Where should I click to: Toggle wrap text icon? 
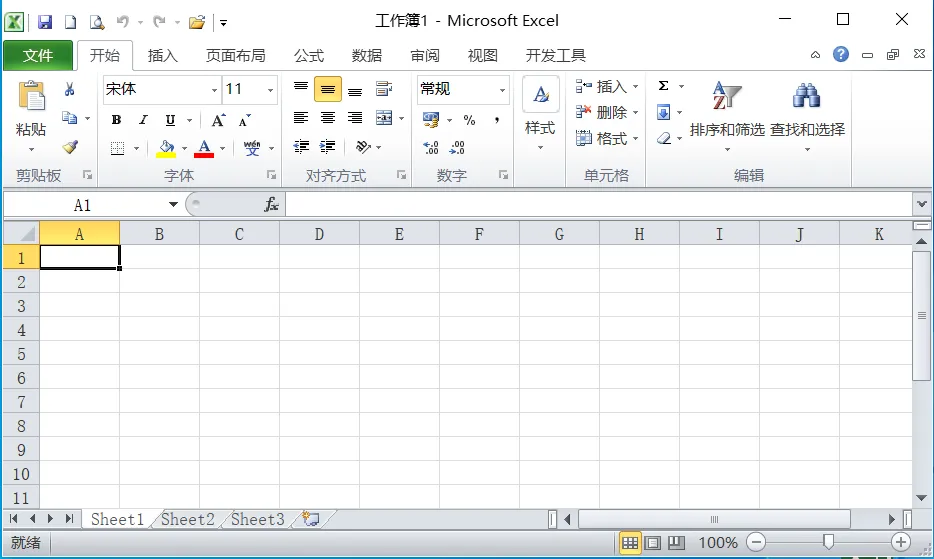[x=384, y=89]
